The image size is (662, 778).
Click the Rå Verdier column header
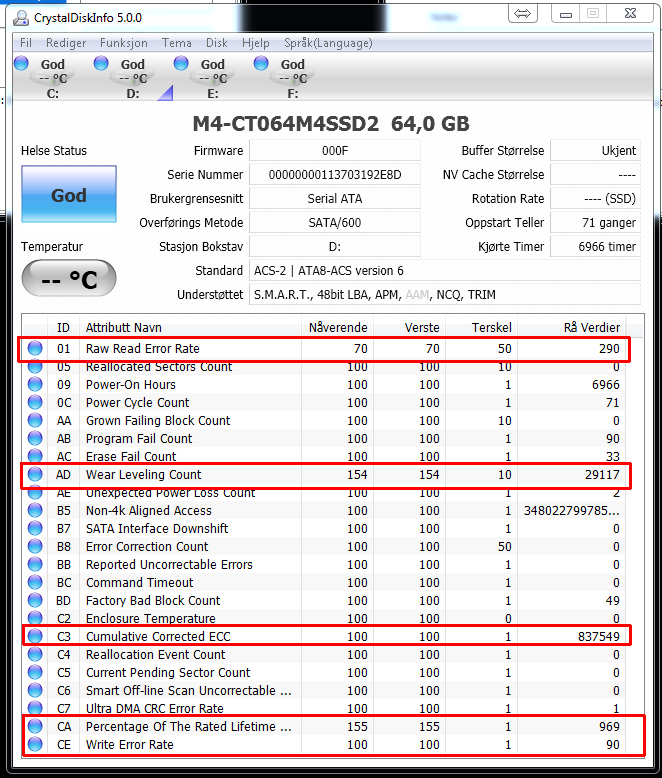click(572, 327)
